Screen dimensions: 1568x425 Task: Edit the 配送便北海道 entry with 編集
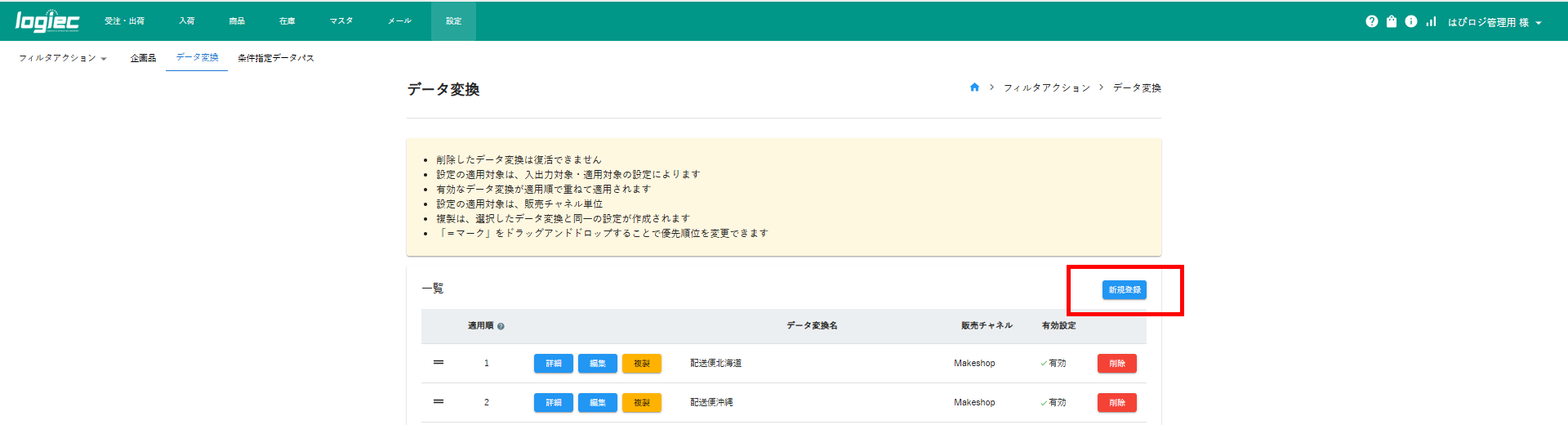[x=597, y=364]
